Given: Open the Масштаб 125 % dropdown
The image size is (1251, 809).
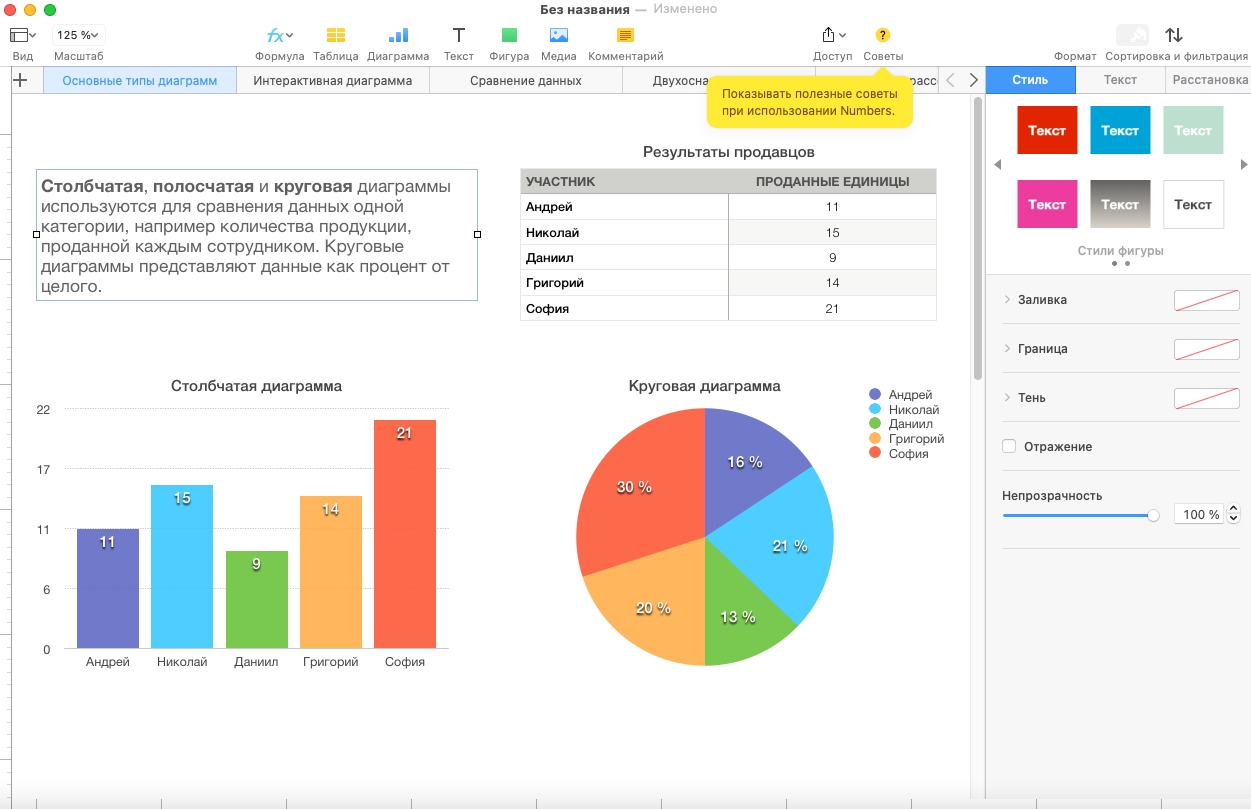Looking at the screenshot, I should (x=78, y=35).
